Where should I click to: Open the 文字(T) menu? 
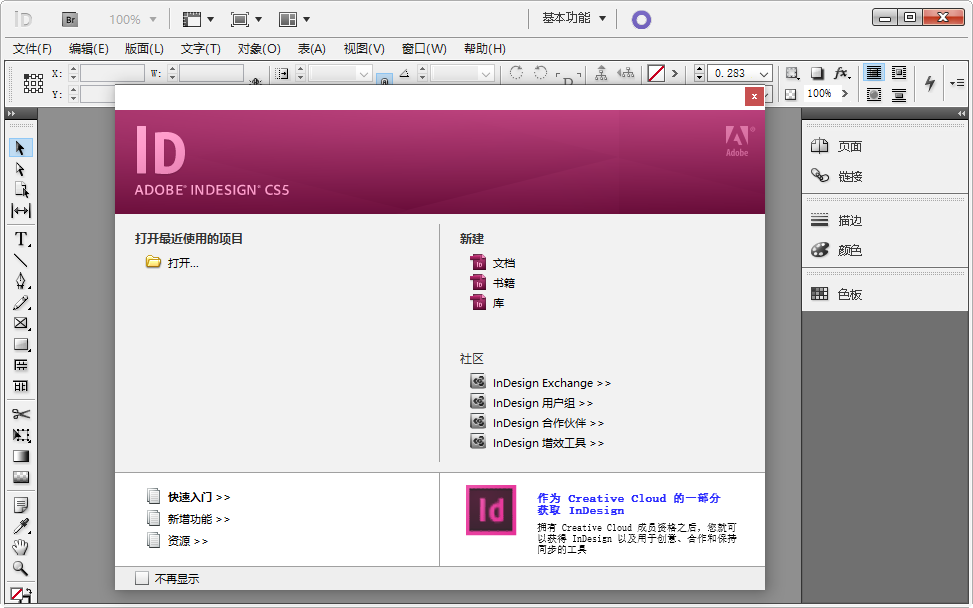tap(200, 48)
